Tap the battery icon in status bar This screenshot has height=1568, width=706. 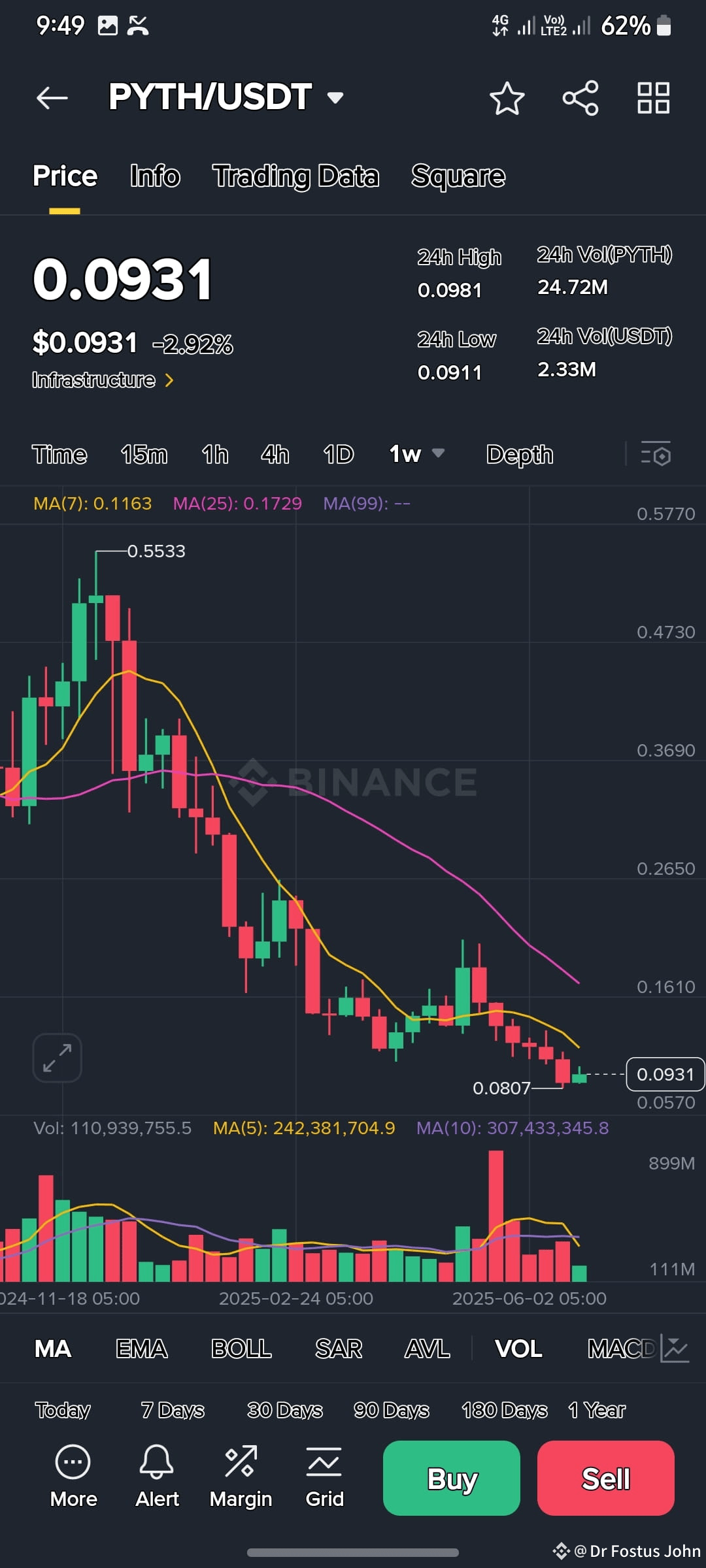[x=664, y=25]
